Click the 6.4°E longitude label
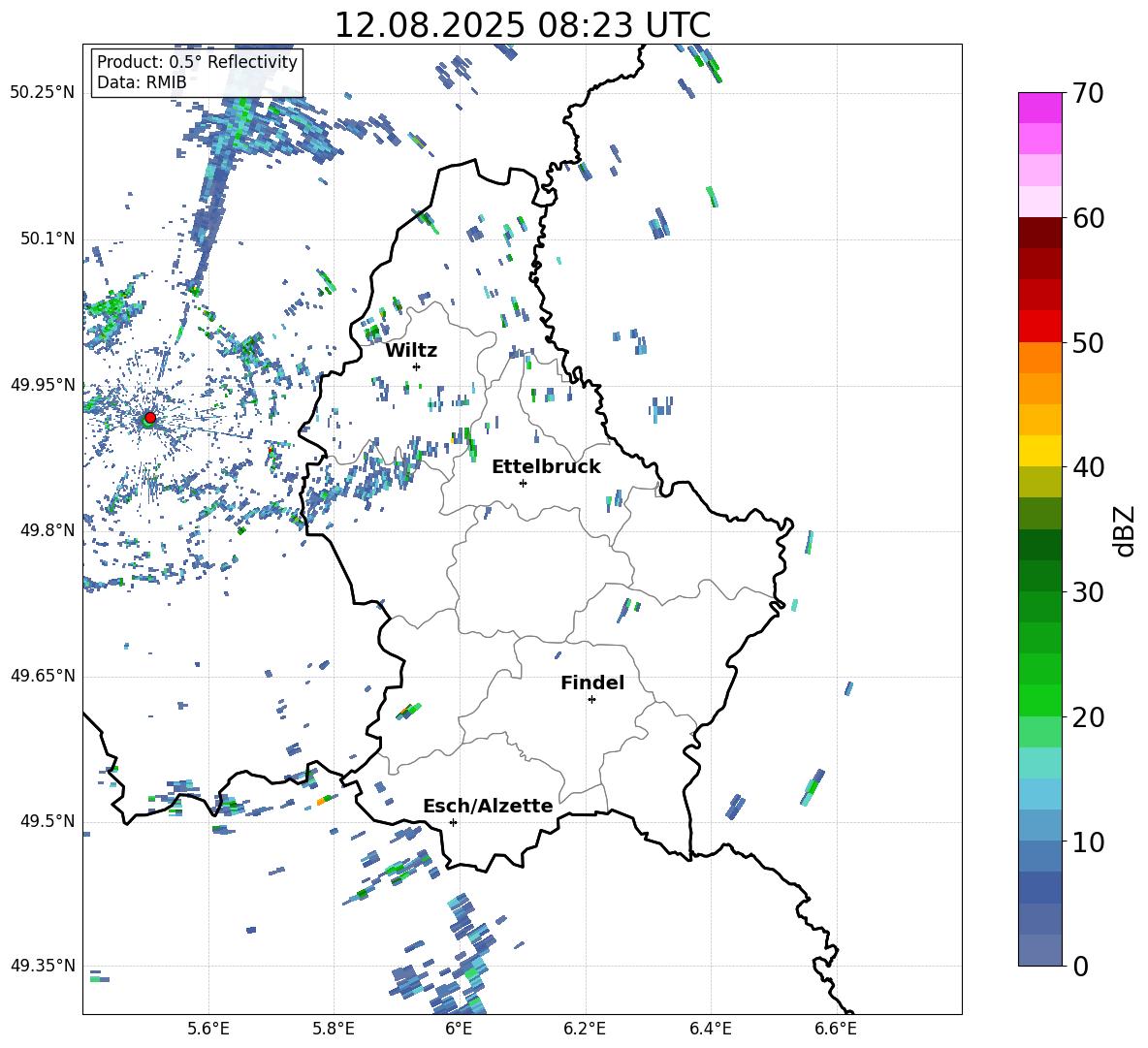This screenshot has width=1148, height=1048. pos(710,1029)
